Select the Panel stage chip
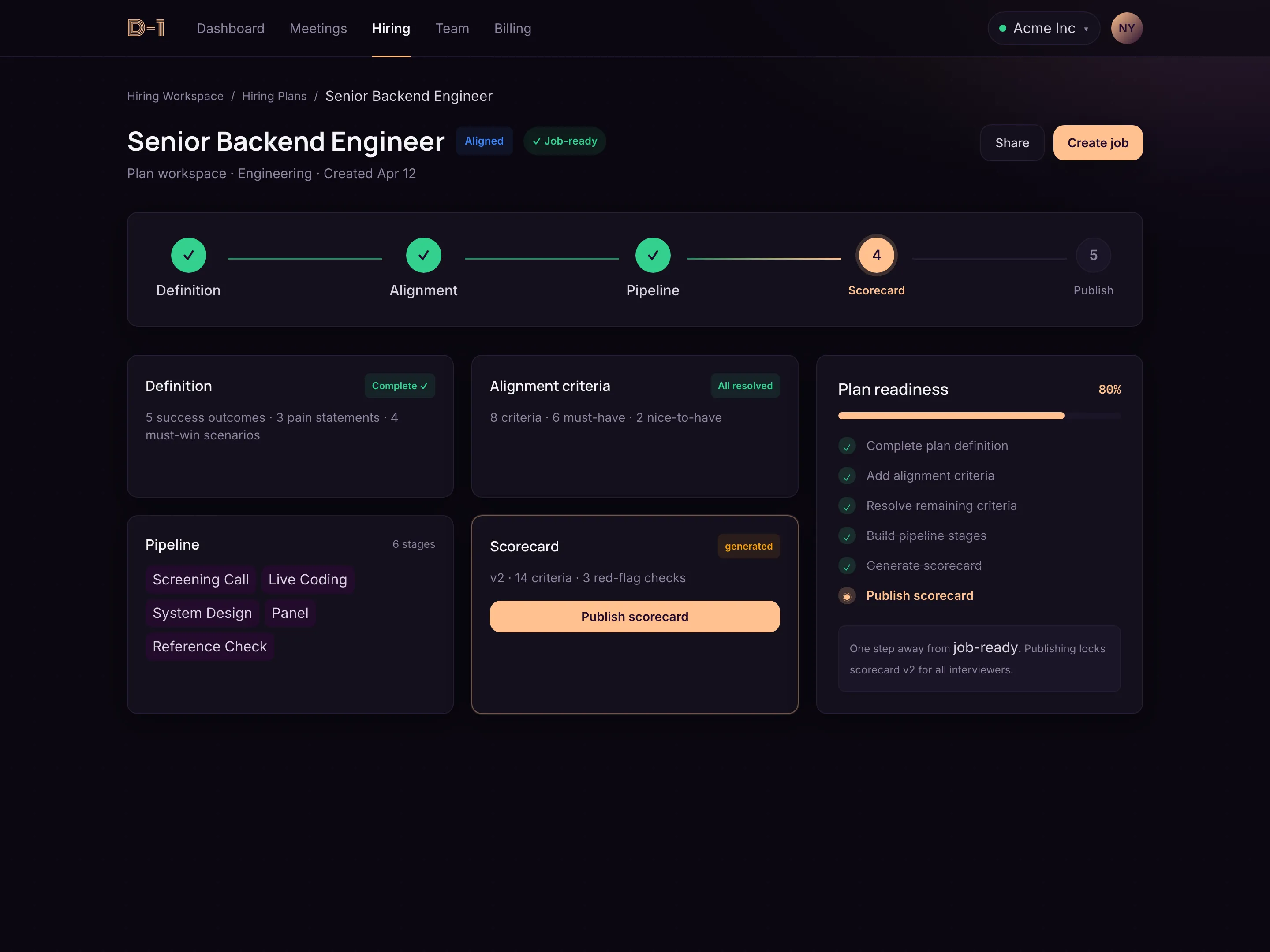Image resolution: width=1270 pixels, height=952 pixels. 289,613
